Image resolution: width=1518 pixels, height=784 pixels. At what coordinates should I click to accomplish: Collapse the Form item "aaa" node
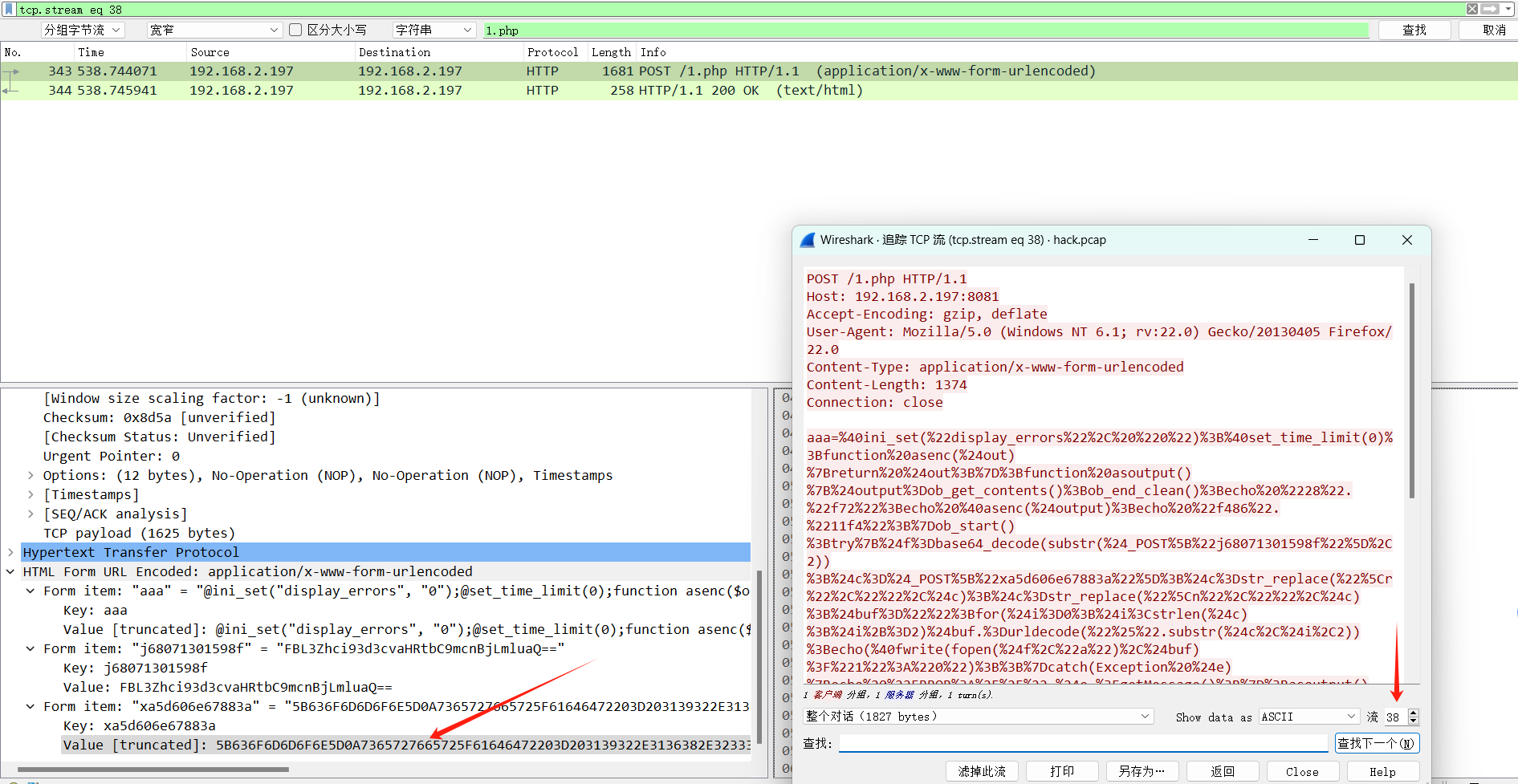click(x=31, y=591)
